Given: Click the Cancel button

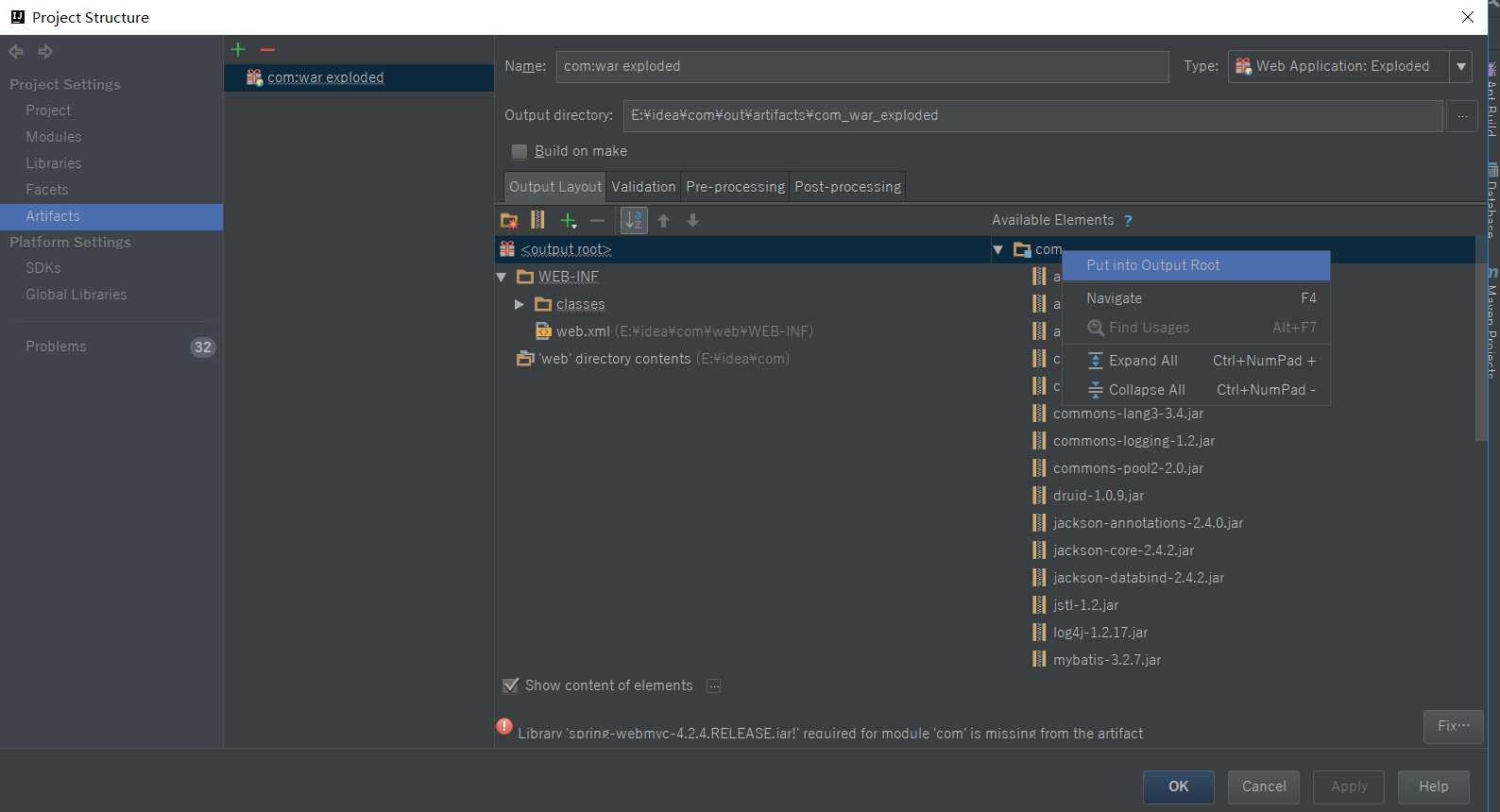Looking at the screenshot, I should pyautogui.click(x=1264, y=787).
